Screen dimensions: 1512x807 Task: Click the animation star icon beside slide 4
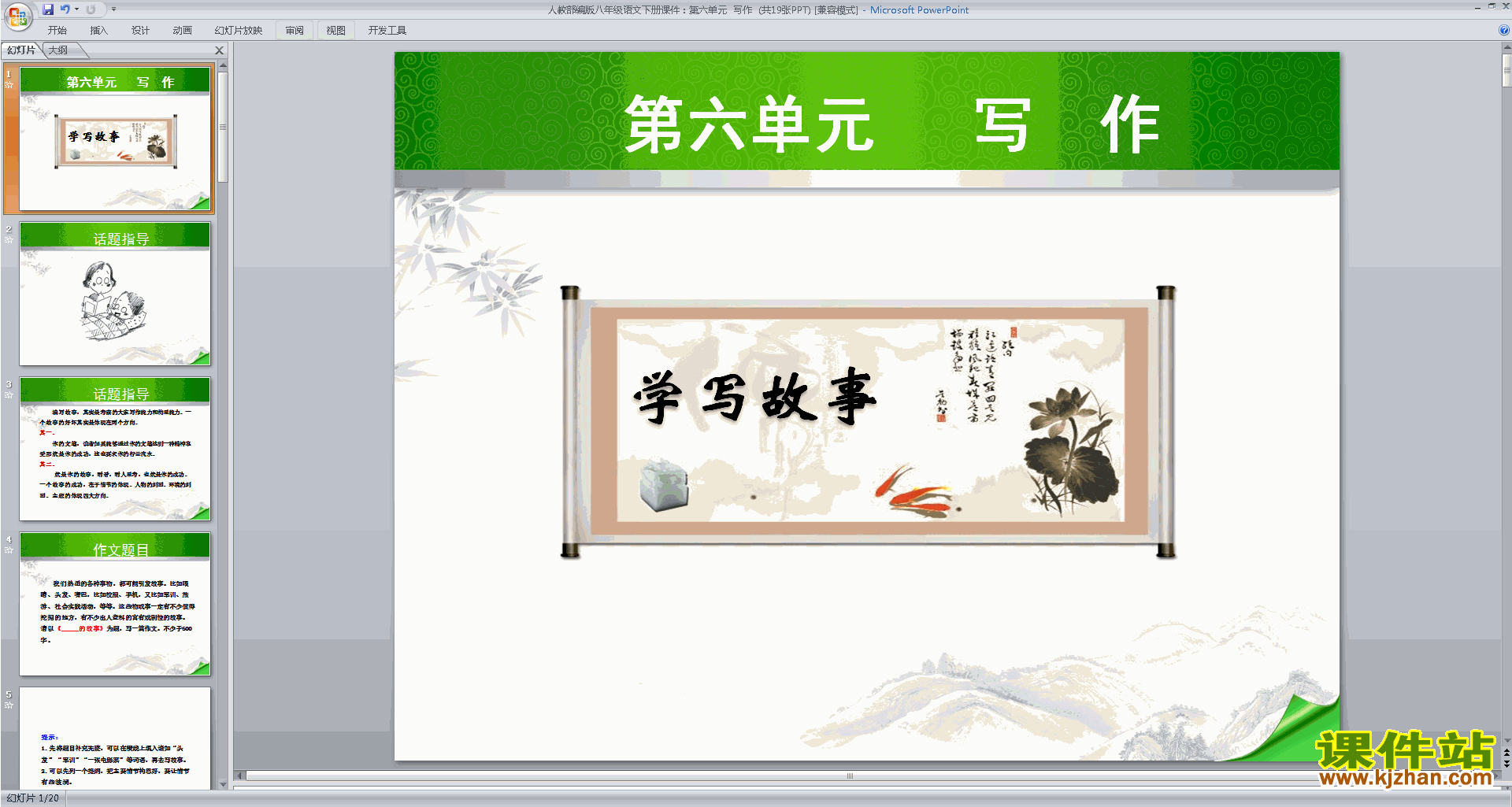click(x=9, y=550)
